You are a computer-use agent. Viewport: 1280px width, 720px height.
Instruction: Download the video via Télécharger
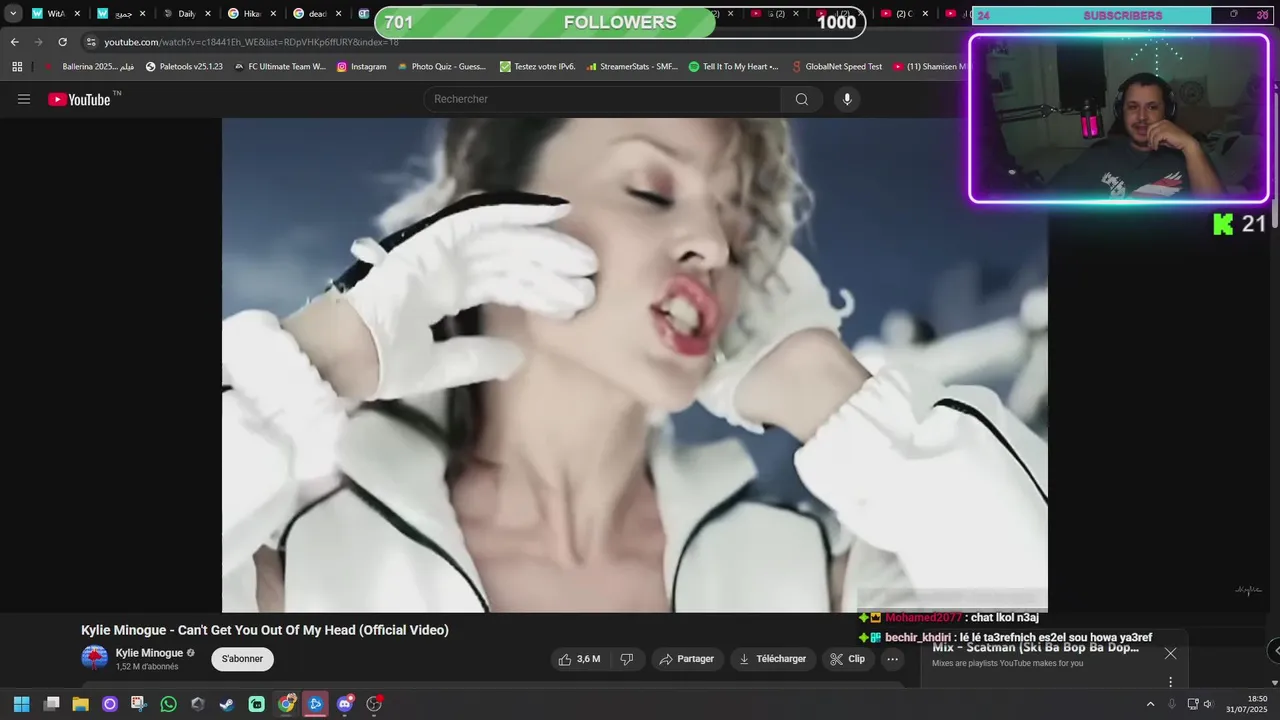click(772, 659)
